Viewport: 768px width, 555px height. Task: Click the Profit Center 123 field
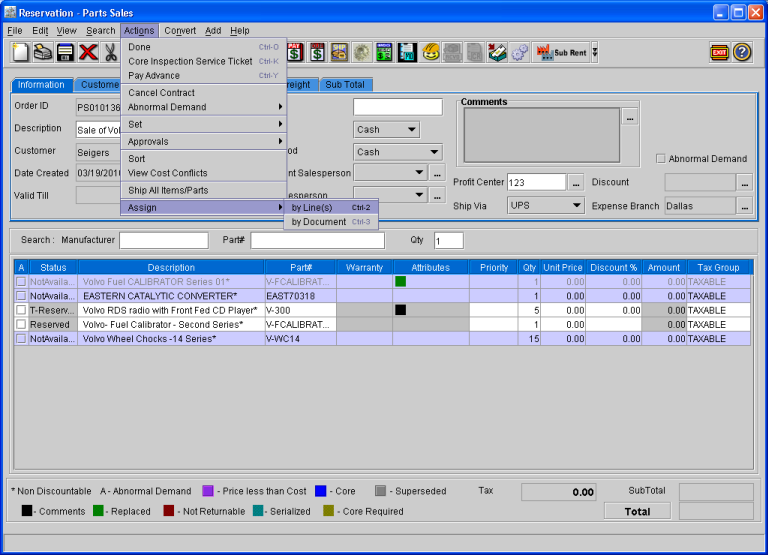pos(536,182)
